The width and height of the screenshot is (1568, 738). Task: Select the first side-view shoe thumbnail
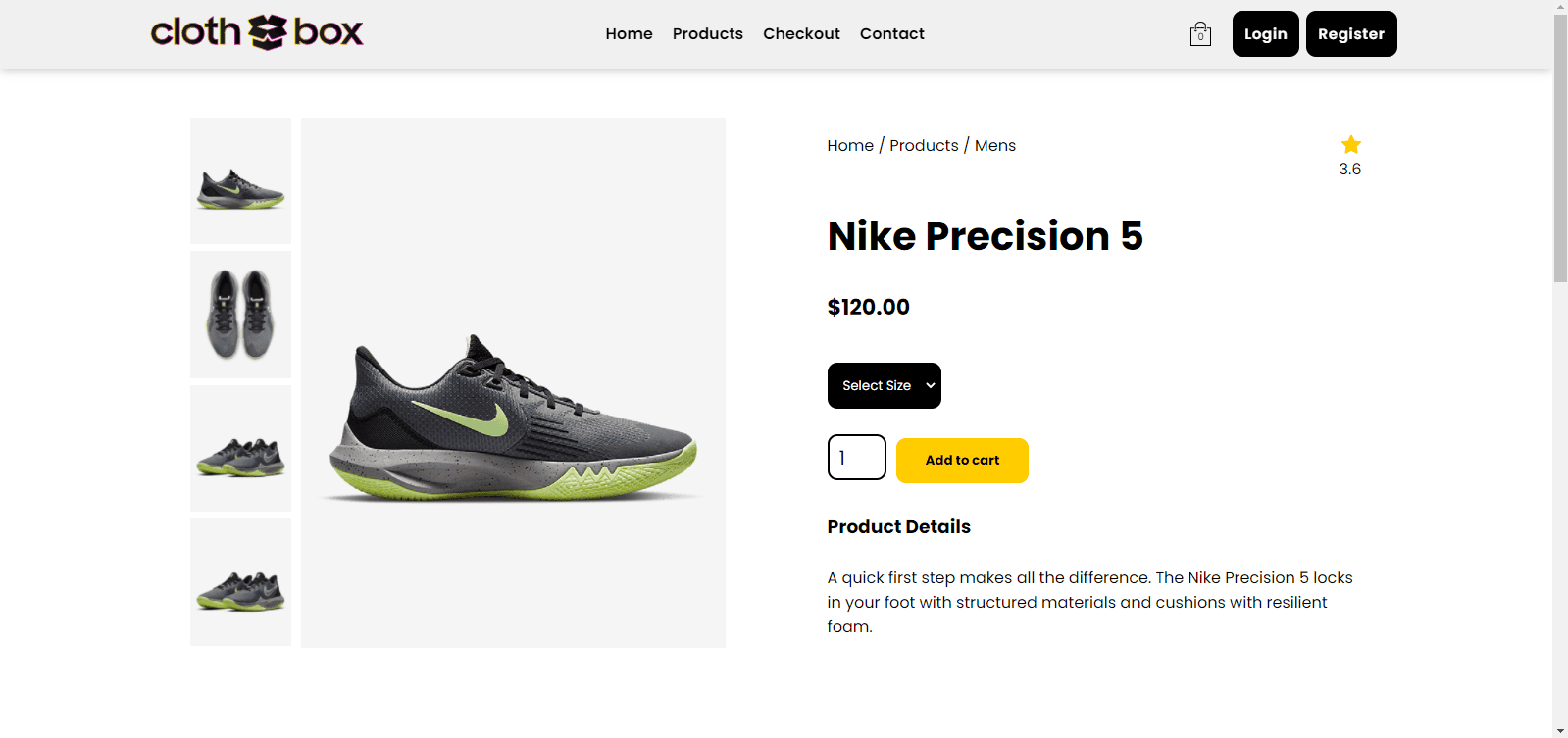tap(240, 181)
